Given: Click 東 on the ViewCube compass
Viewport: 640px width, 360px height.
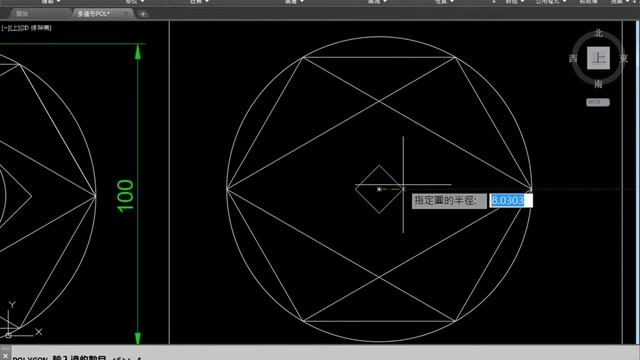Looking at the screenshot, I should tap(624, 59).
